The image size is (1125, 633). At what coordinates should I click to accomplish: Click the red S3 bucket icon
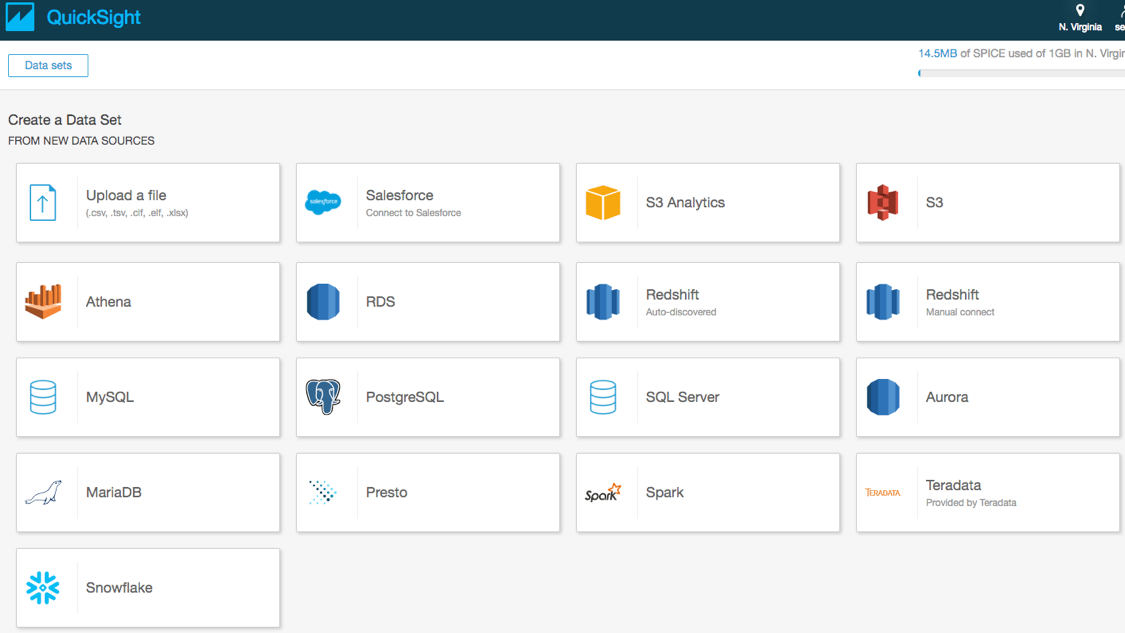coord(882,202)
